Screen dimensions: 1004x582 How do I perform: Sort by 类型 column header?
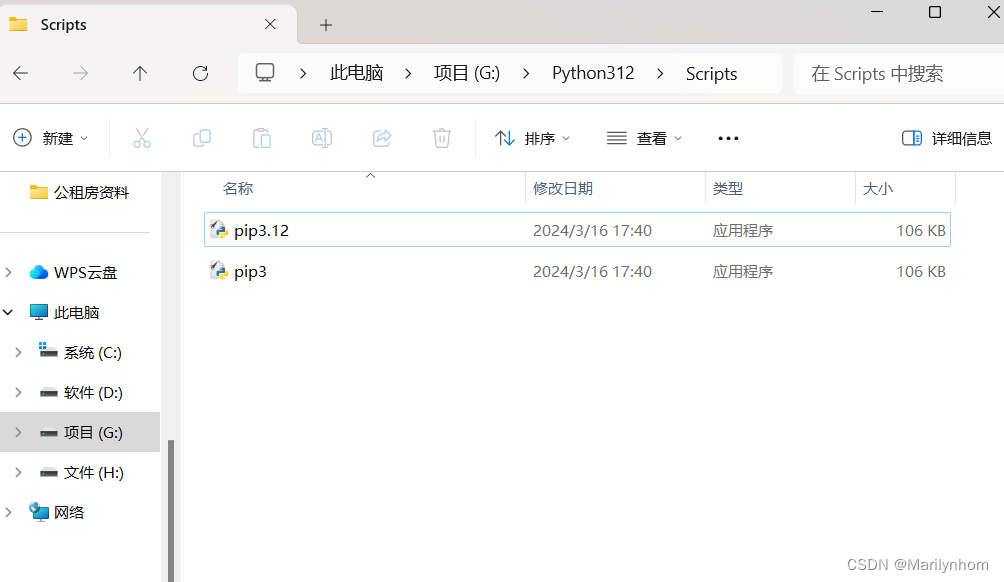point(727,188)
